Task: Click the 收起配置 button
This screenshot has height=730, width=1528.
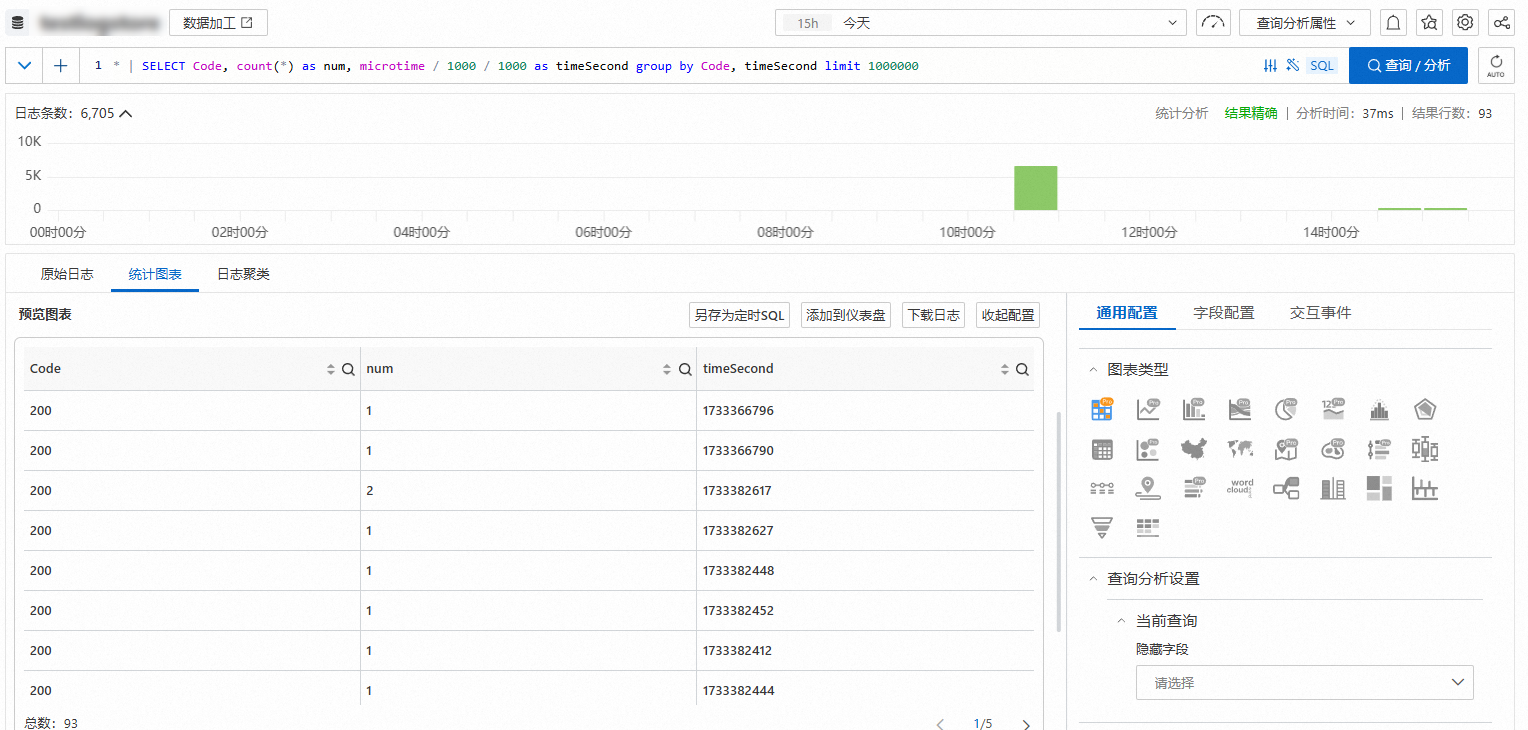Action: [1008, 315]
